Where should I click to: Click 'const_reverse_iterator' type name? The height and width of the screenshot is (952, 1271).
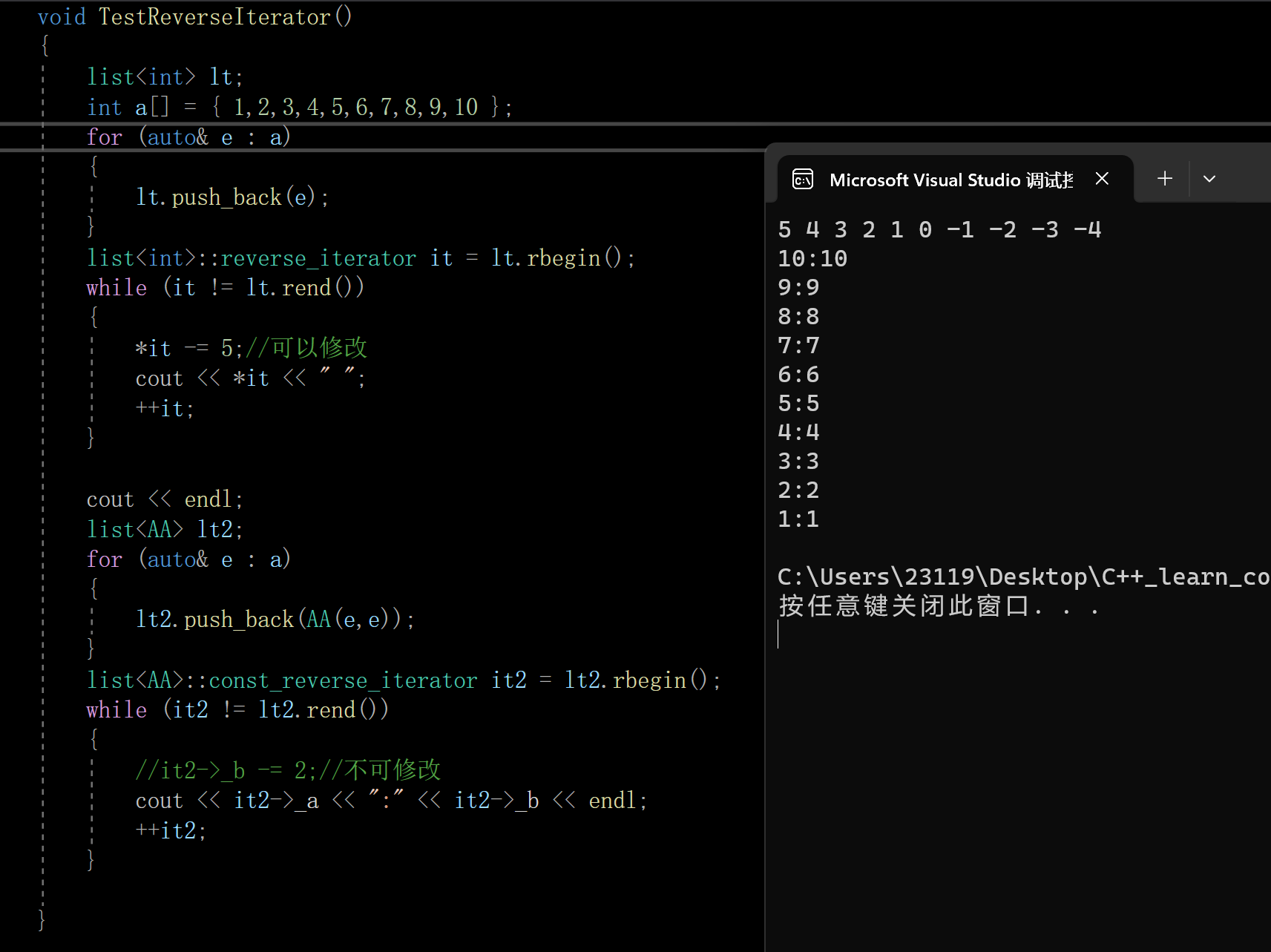(343, 680)
